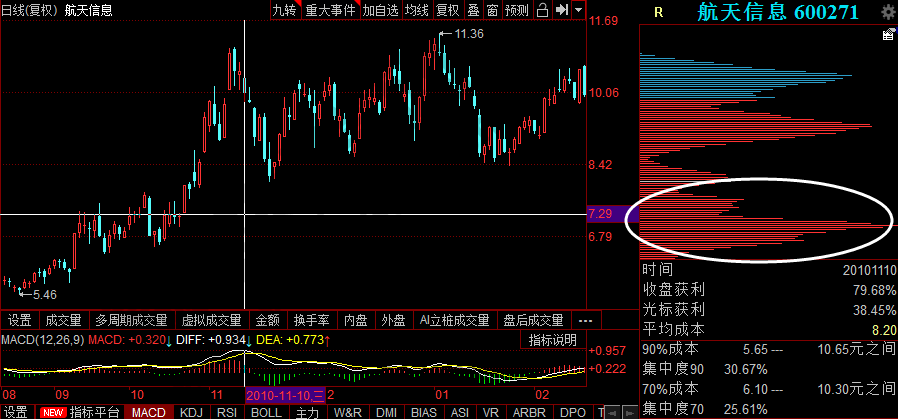Click the 加自选 add to watchlist button
This screenshot has width=898, height=419.
tap(380, 10)
